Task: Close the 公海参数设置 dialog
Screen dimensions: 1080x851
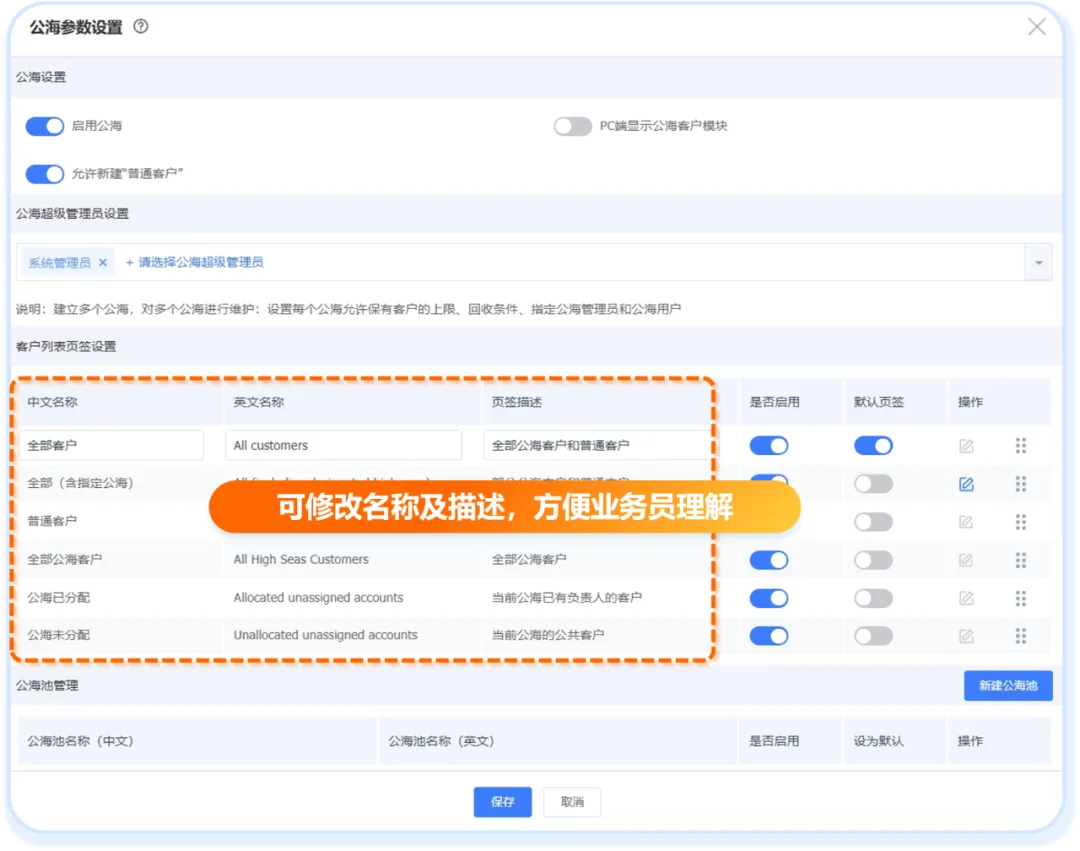Action: point(1037,27)
